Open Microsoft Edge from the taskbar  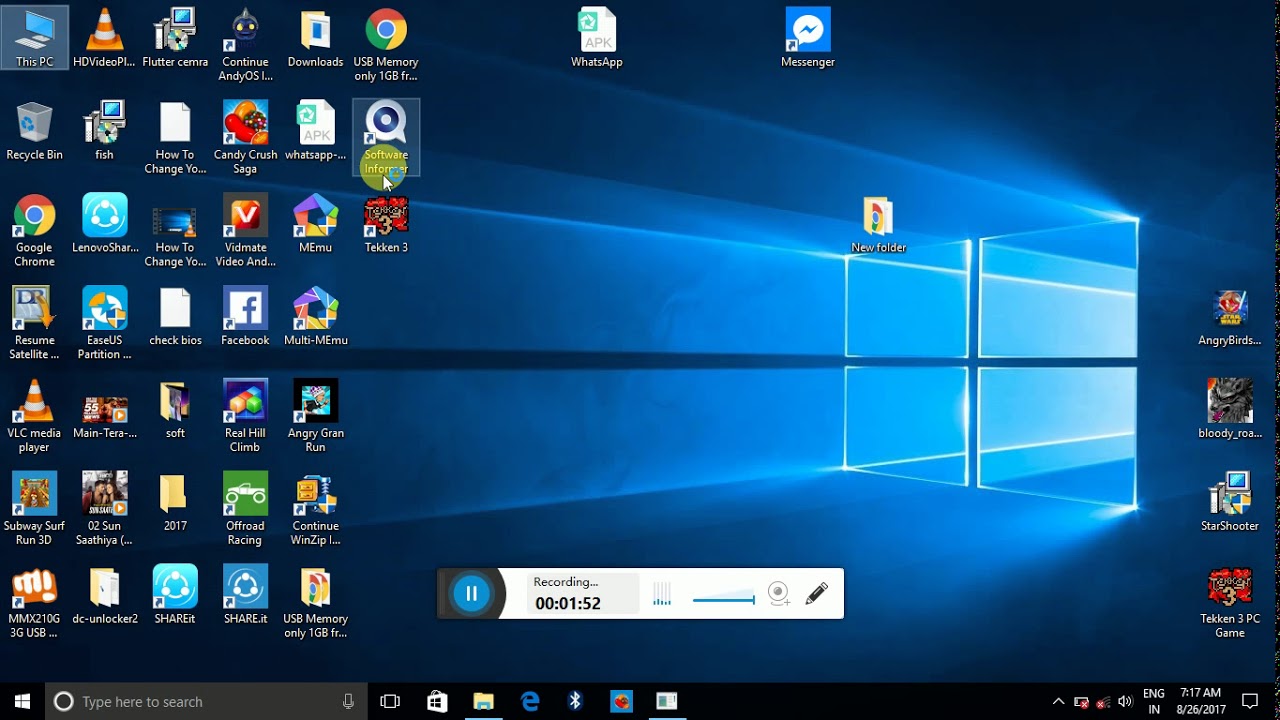[x=530, y=701]
